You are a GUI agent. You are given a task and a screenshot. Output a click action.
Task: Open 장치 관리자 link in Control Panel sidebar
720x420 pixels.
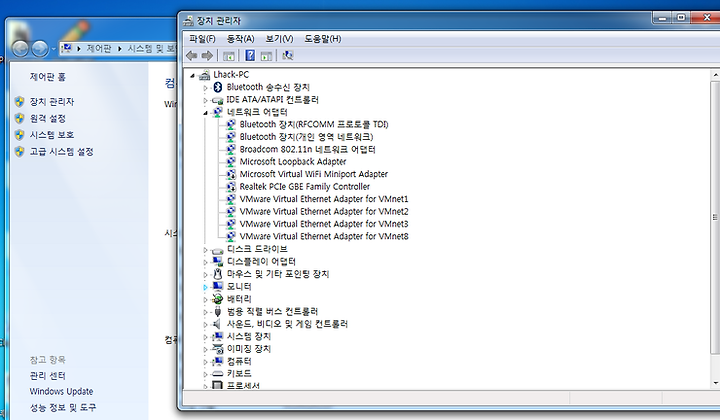click(52, 102)
